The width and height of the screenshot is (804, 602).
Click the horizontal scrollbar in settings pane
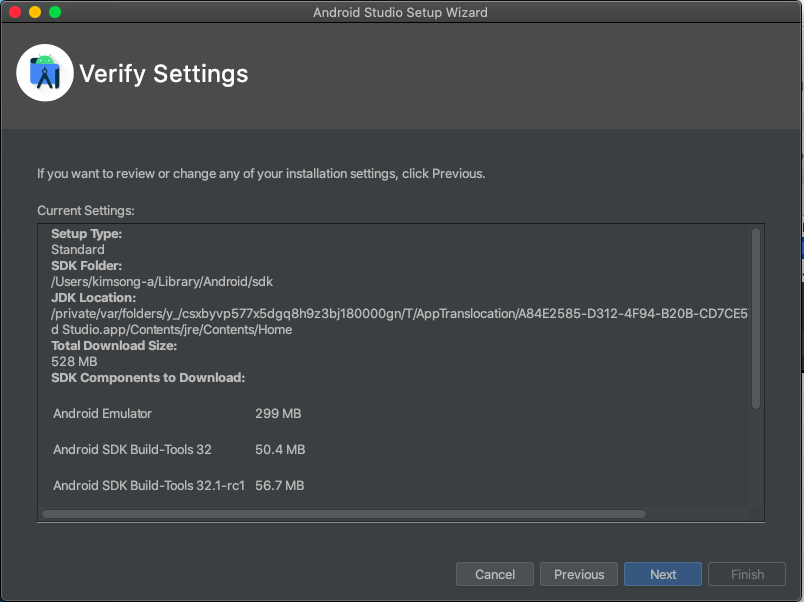coord(344,514)
